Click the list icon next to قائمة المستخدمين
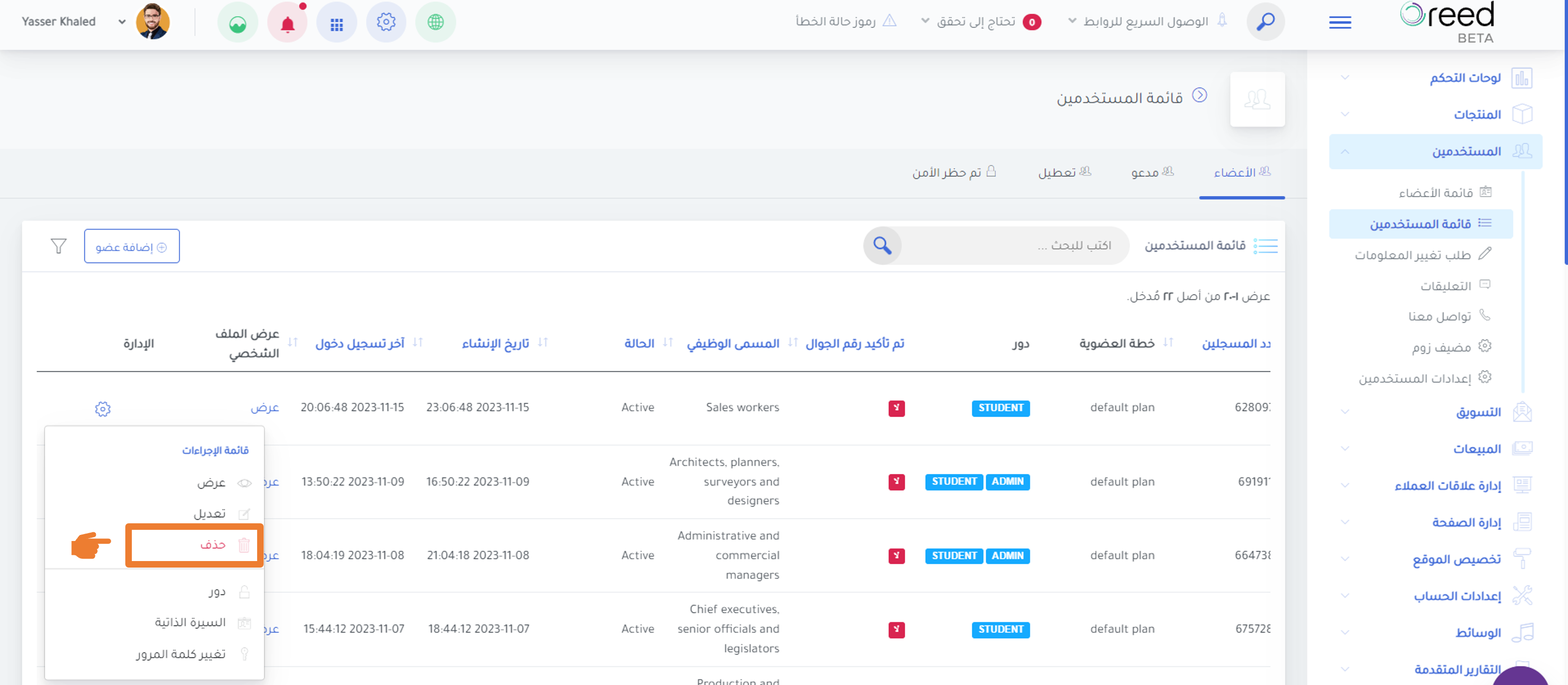 [1266, 246]
